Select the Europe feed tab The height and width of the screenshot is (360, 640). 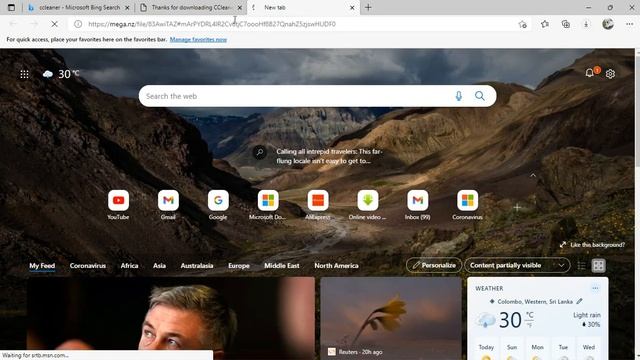coord(239,266)
